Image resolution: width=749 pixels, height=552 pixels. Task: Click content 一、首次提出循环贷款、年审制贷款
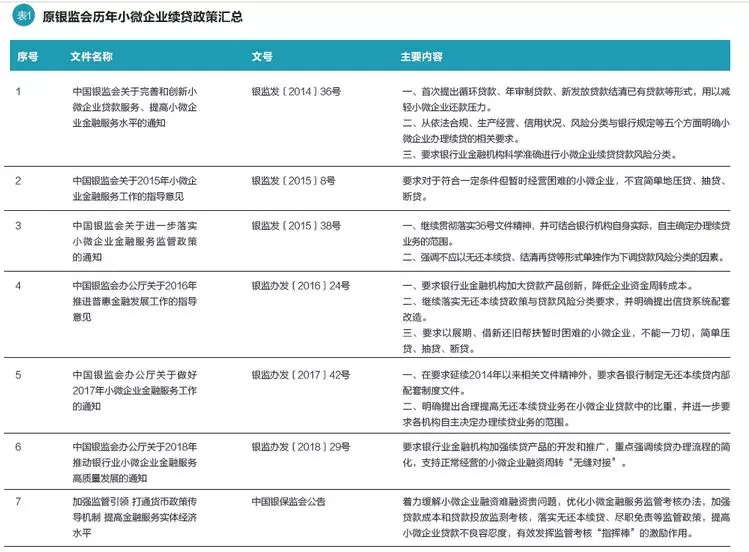coord(566,99)
